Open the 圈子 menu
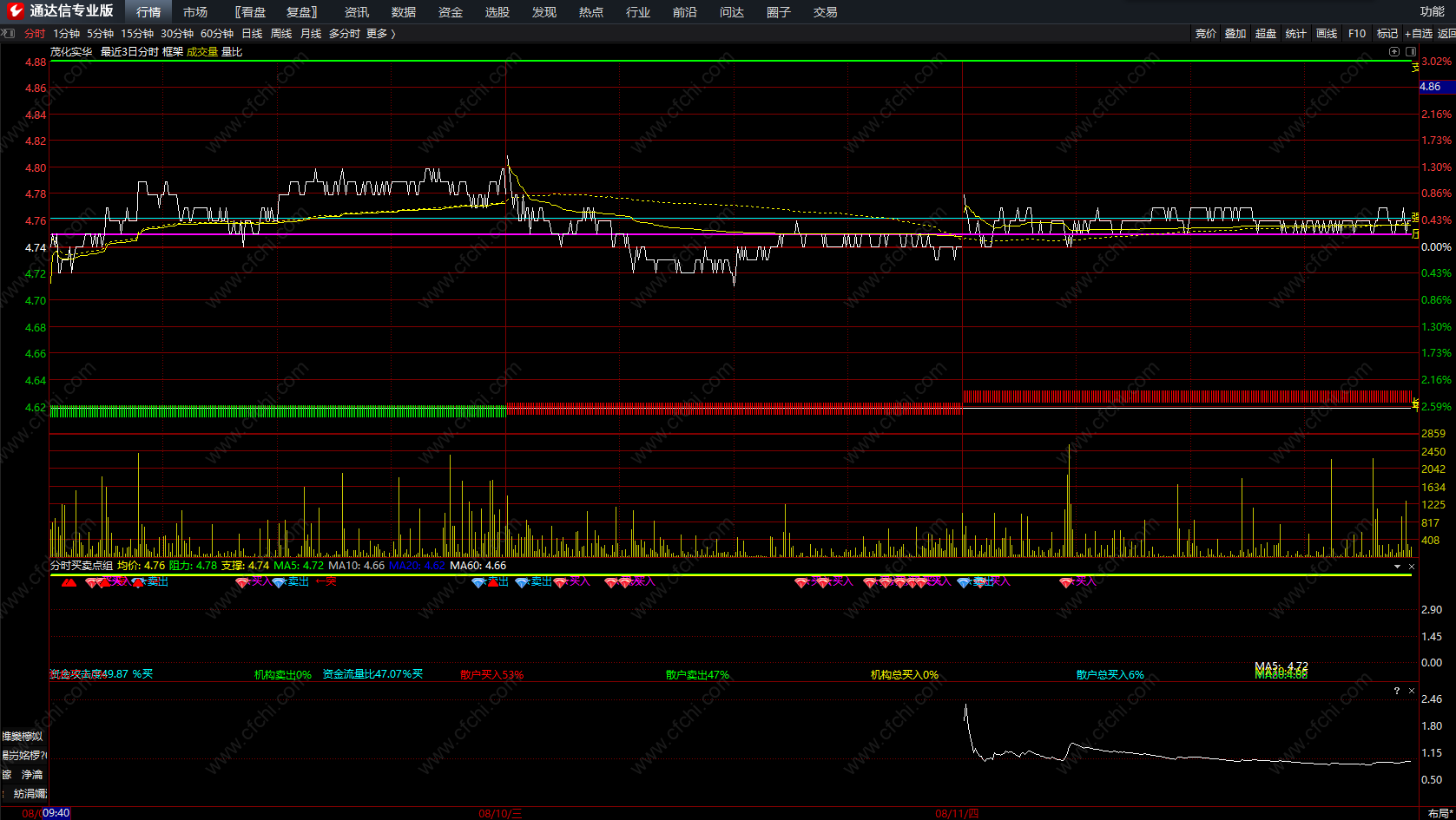This screenshot has height=820, width=1456. tap(779, 12)
